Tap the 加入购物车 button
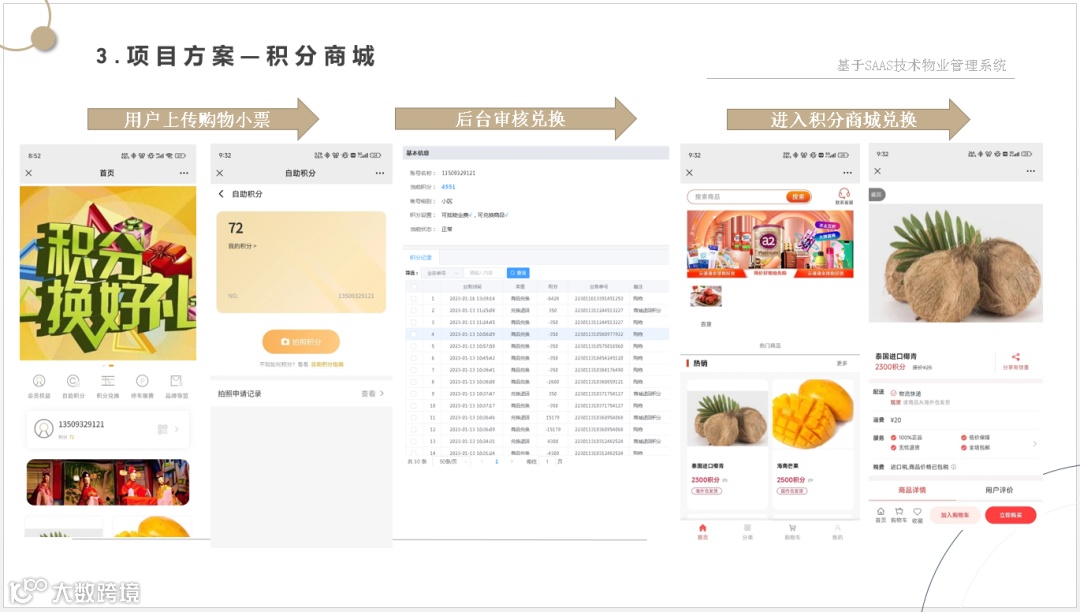 tap(955, 515)
